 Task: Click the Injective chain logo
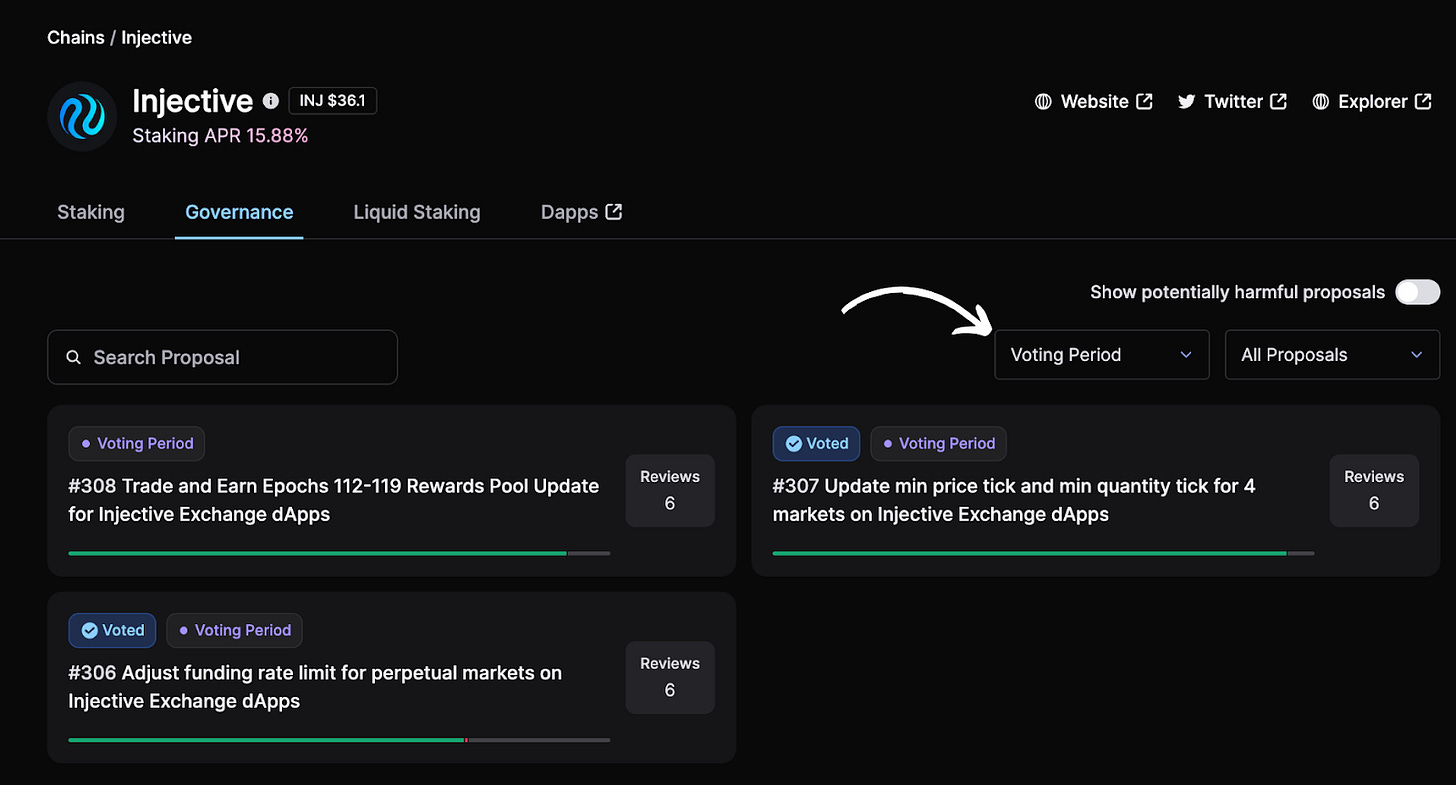82,116
